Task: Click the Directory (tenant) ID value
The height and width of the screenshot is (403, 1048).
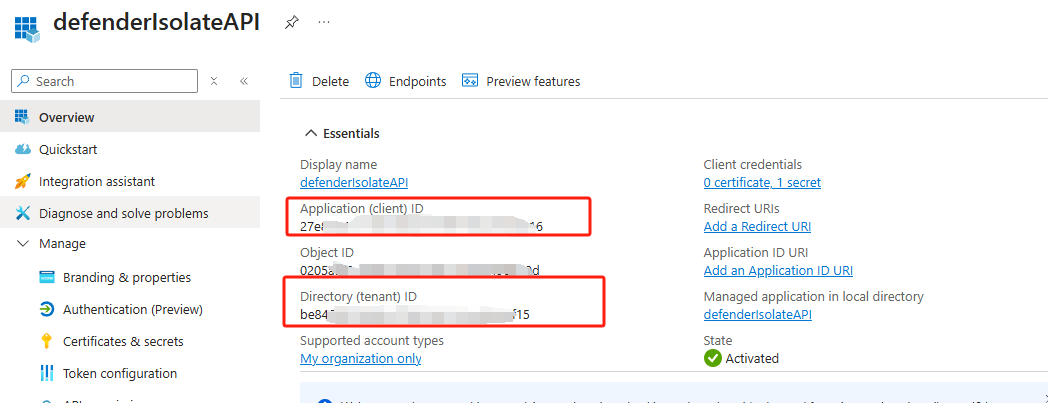Action: [415, 314]
